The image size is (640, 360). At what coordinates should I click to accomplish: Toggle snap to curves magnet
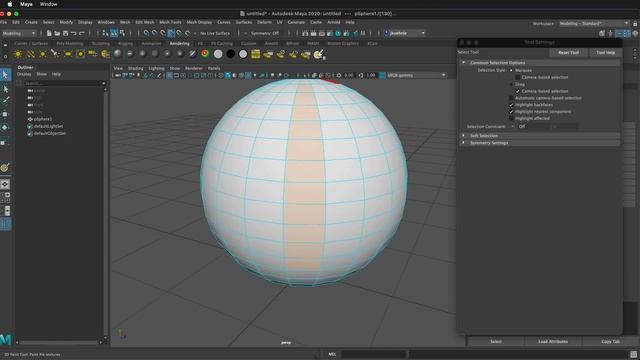coord(154,33)
